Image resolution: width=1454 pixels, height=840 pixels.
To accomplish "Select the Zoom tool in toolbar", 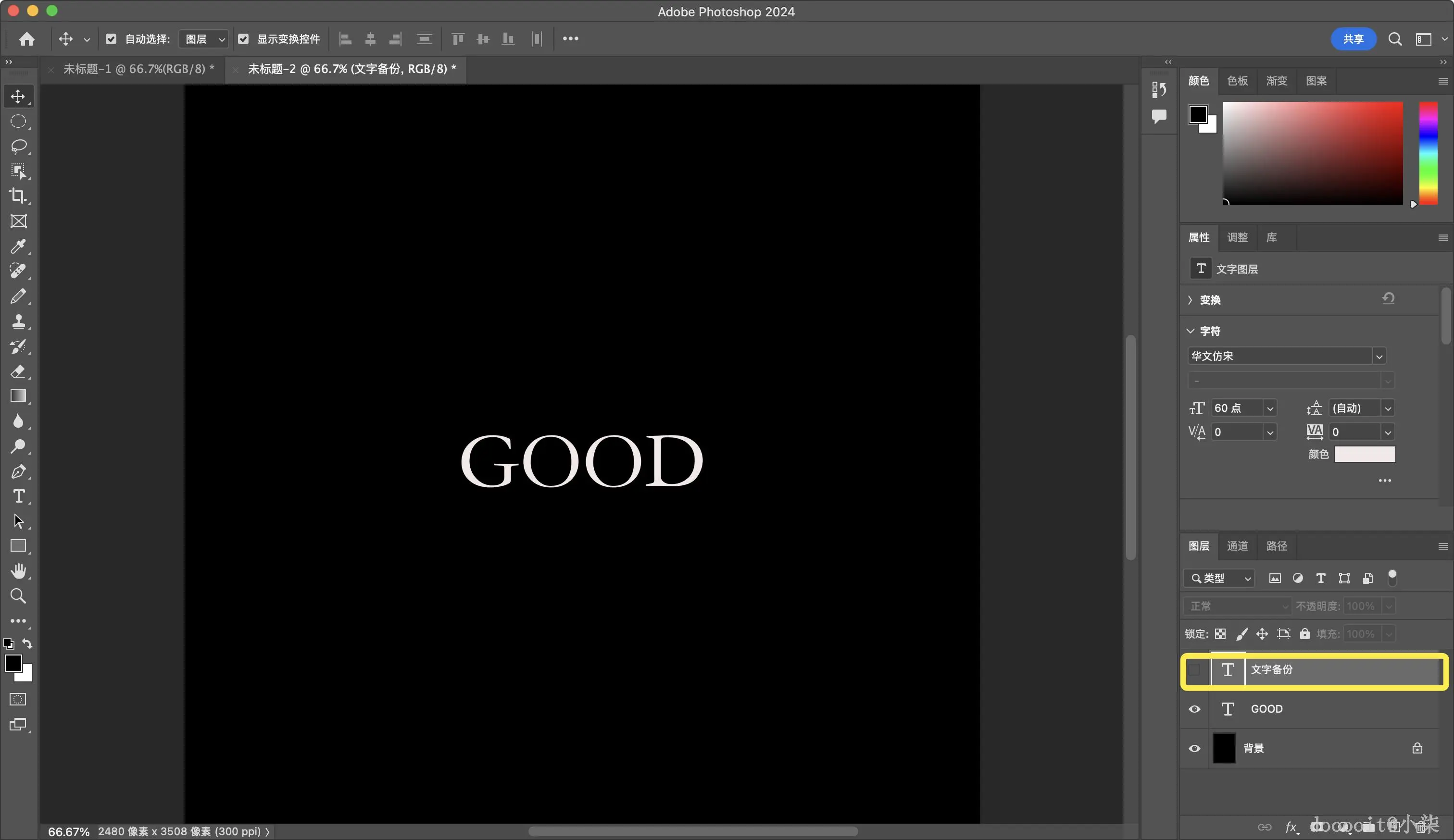I will pyautogui.click(x=18, y=595).
